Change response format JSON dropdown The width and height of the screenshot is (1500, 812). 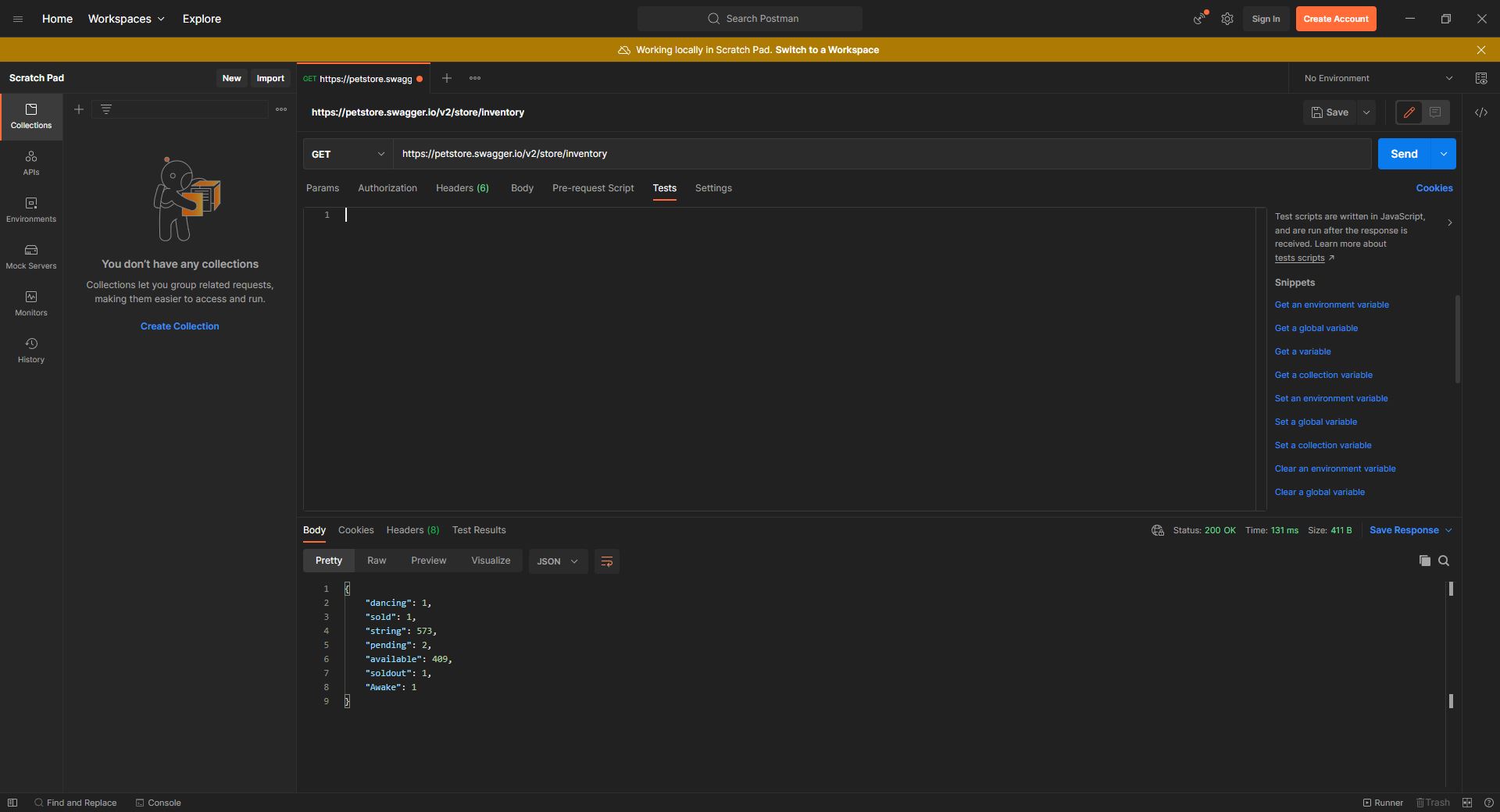[x=558, y=561]
